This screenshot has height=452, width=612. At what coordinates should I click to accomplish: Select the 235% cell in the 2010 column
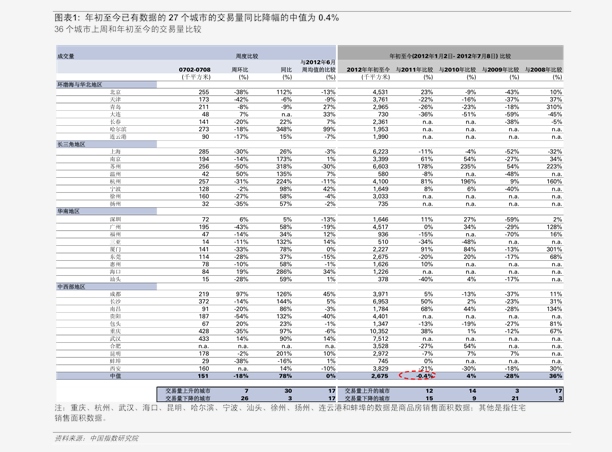[x=468, y=167]
